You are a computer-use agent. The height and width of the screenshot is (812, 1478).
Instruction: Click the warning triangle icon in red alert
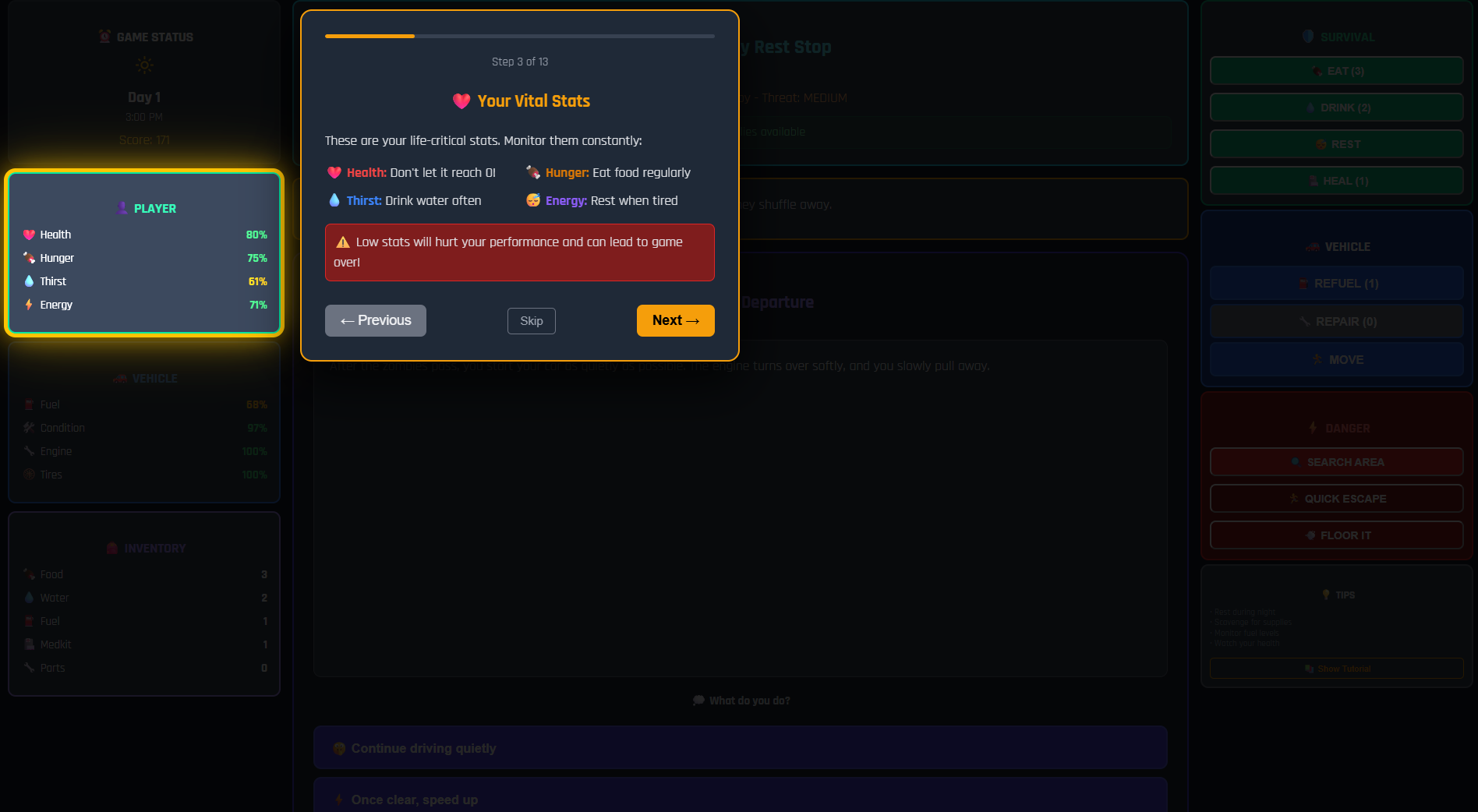(343, 242)
